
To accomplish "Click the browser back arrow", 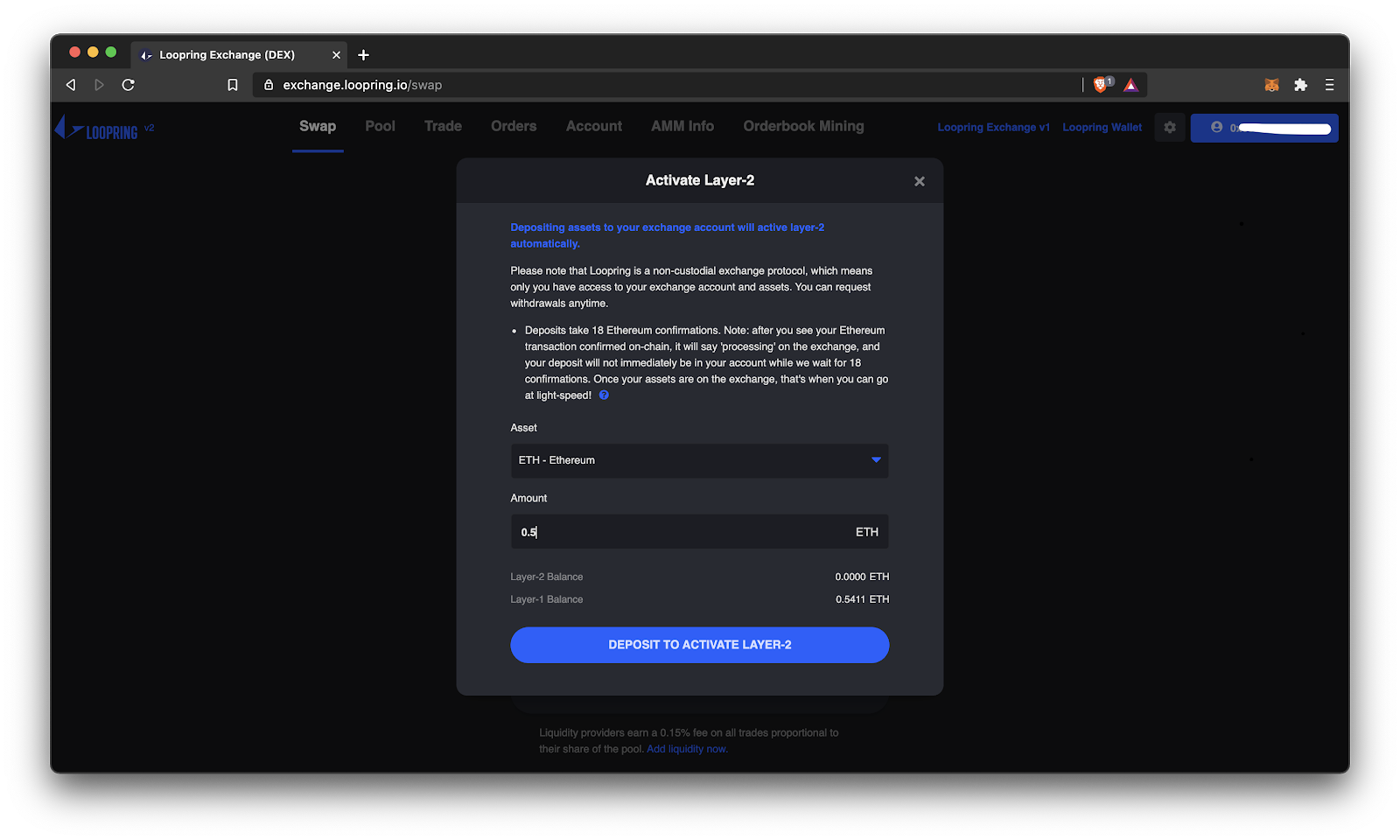I will pos(71,85).
